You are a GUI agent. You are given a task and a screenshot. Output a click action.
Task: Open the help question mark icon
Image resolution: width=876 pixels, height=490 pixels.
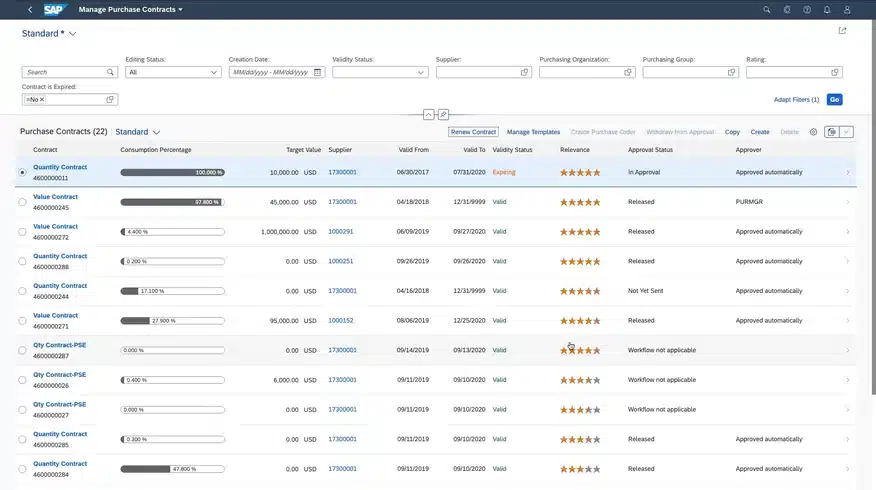coord(807,9)
